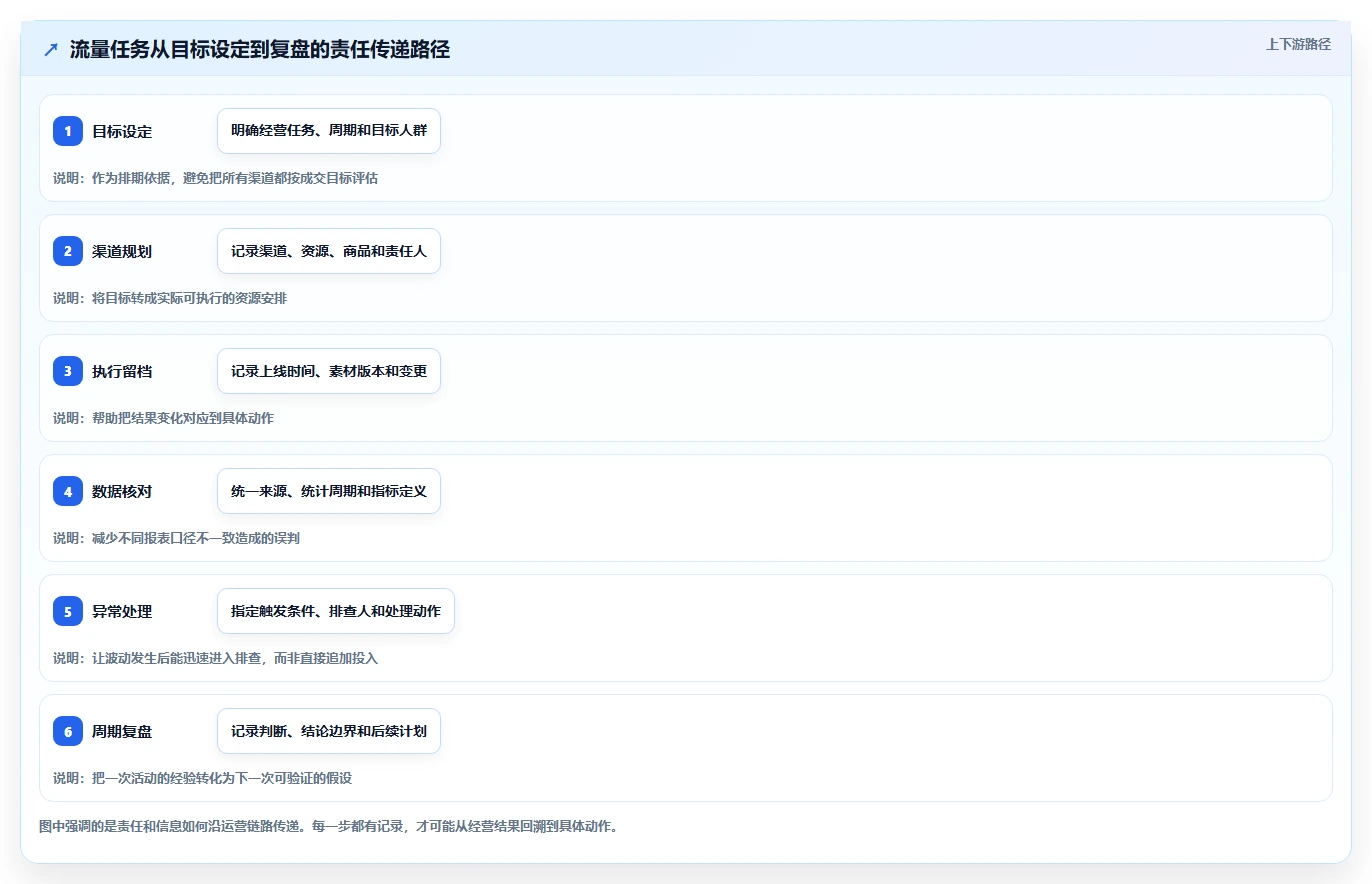Select the 统一来源、统计周期和指标定义 box
The image size is (1372, 884).
point(329,491)
